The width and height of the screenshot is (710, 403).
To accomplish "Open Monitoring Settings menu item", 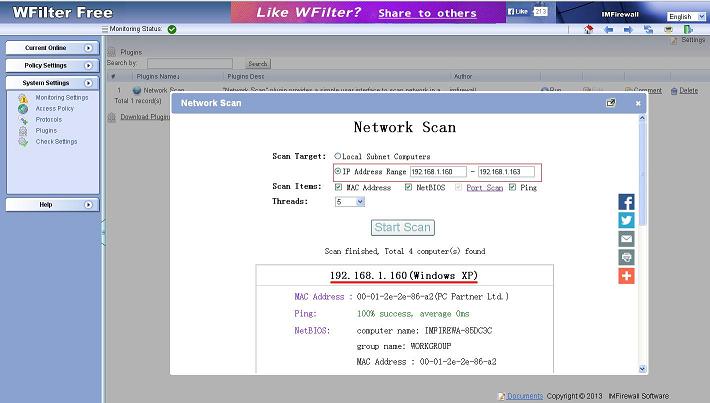I will pyautogui.click(x=62, y=98).
